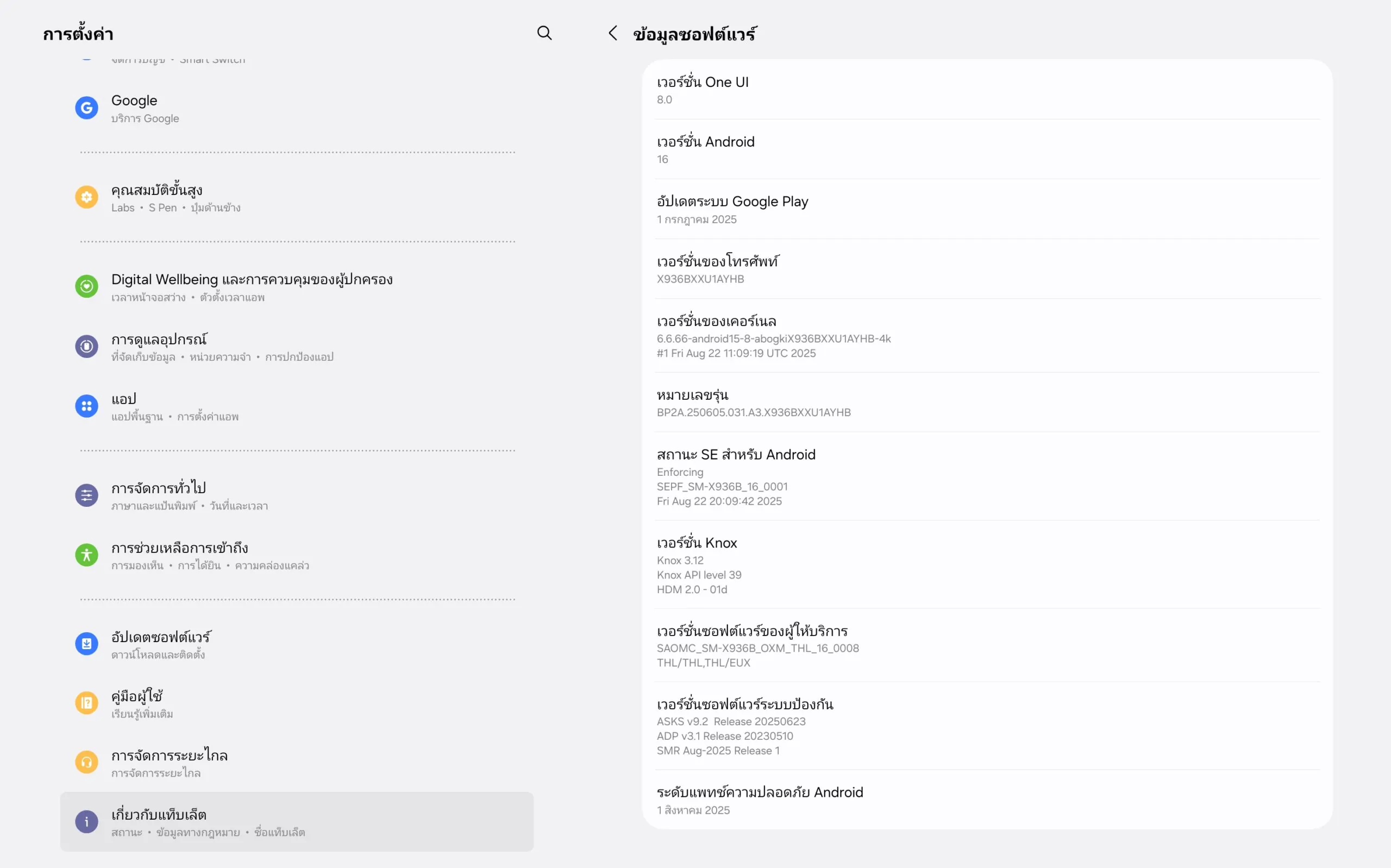Click the green accessibility person icon
Image resolution: width=1391 pixels, height=868 pixels.
click(x=87, y=555)
